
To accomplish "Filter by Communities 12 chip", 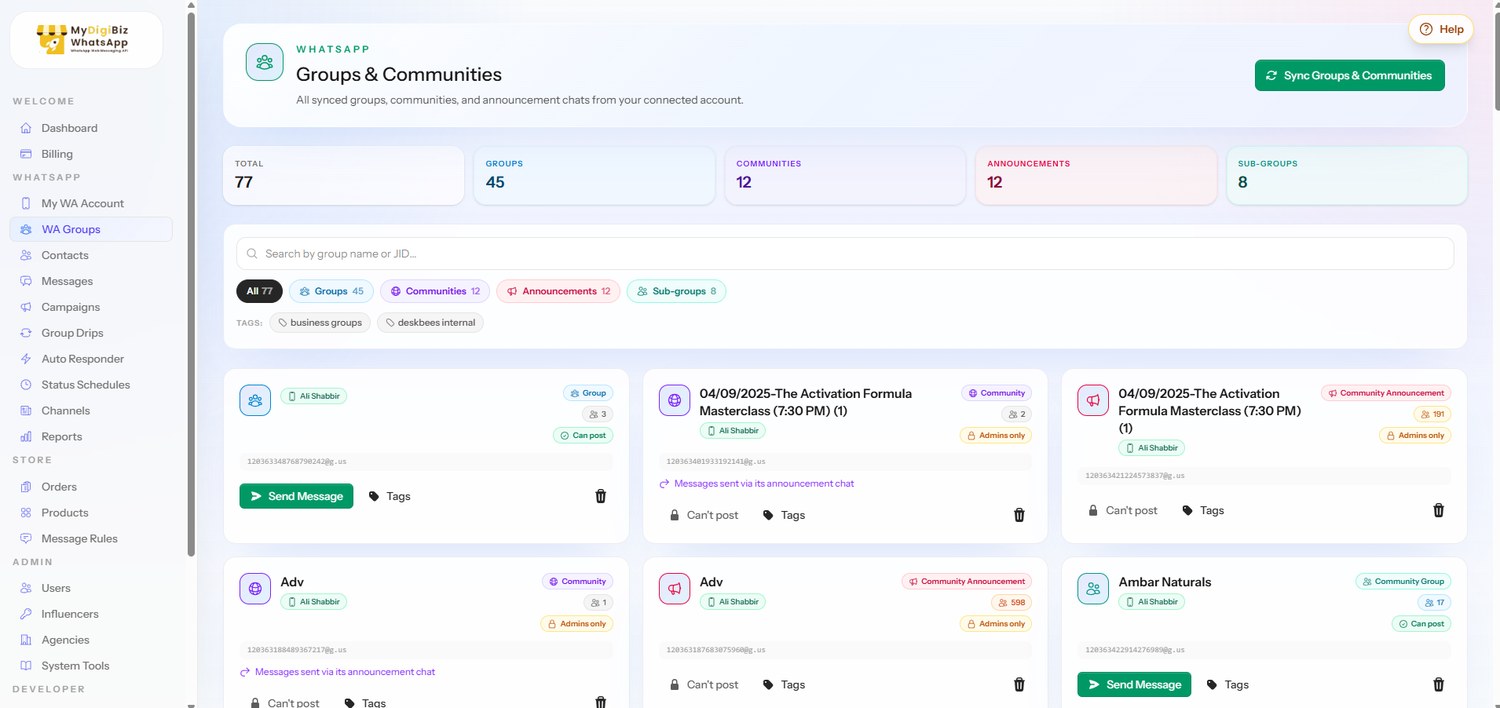I will 435,291.
